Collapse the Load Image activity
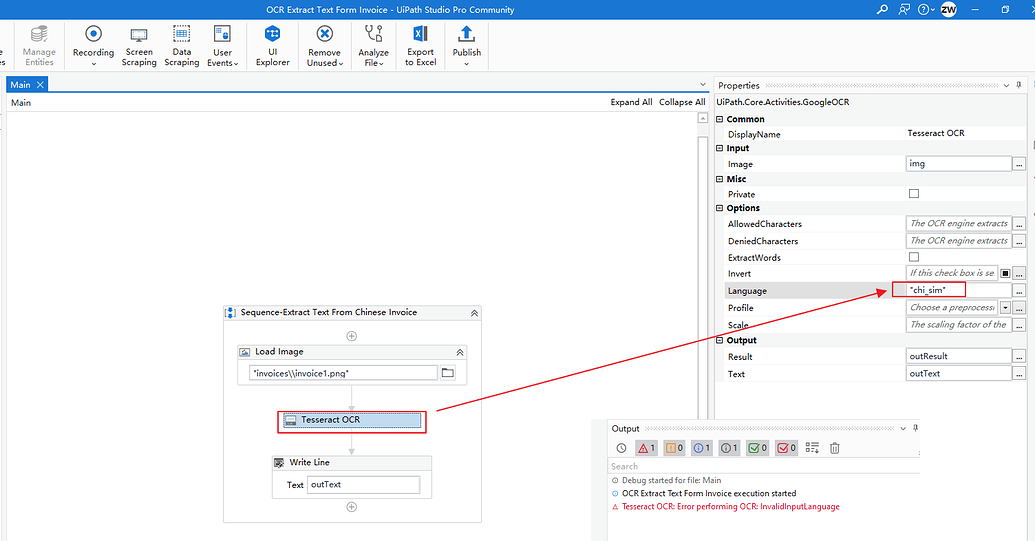Screen dimensions: 1035x541 coord(460,352)
